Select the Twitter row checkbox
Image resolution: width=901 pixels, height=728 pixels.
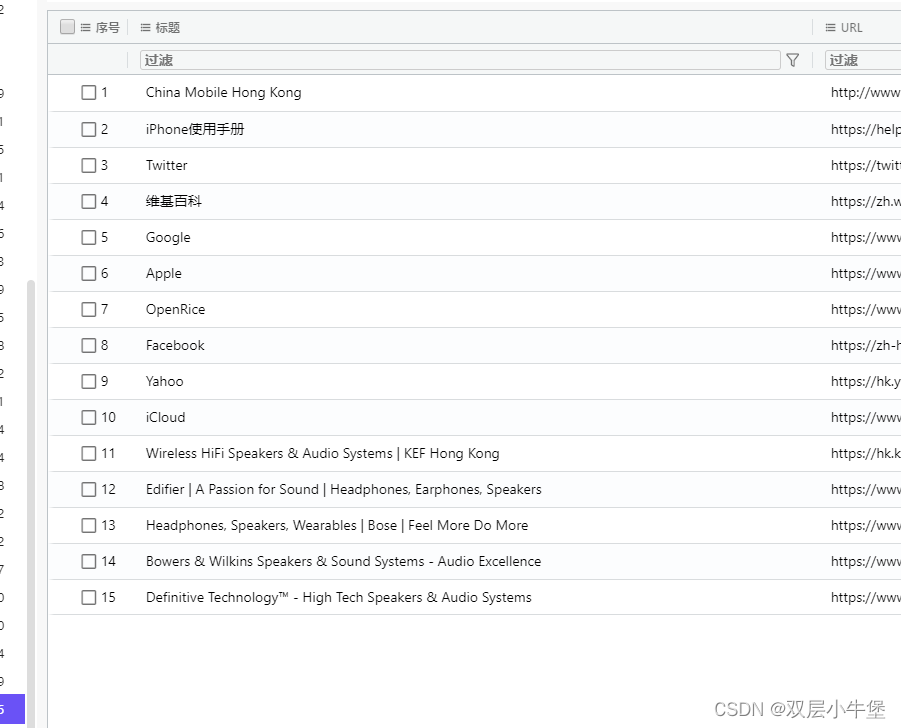coord(88,165)
